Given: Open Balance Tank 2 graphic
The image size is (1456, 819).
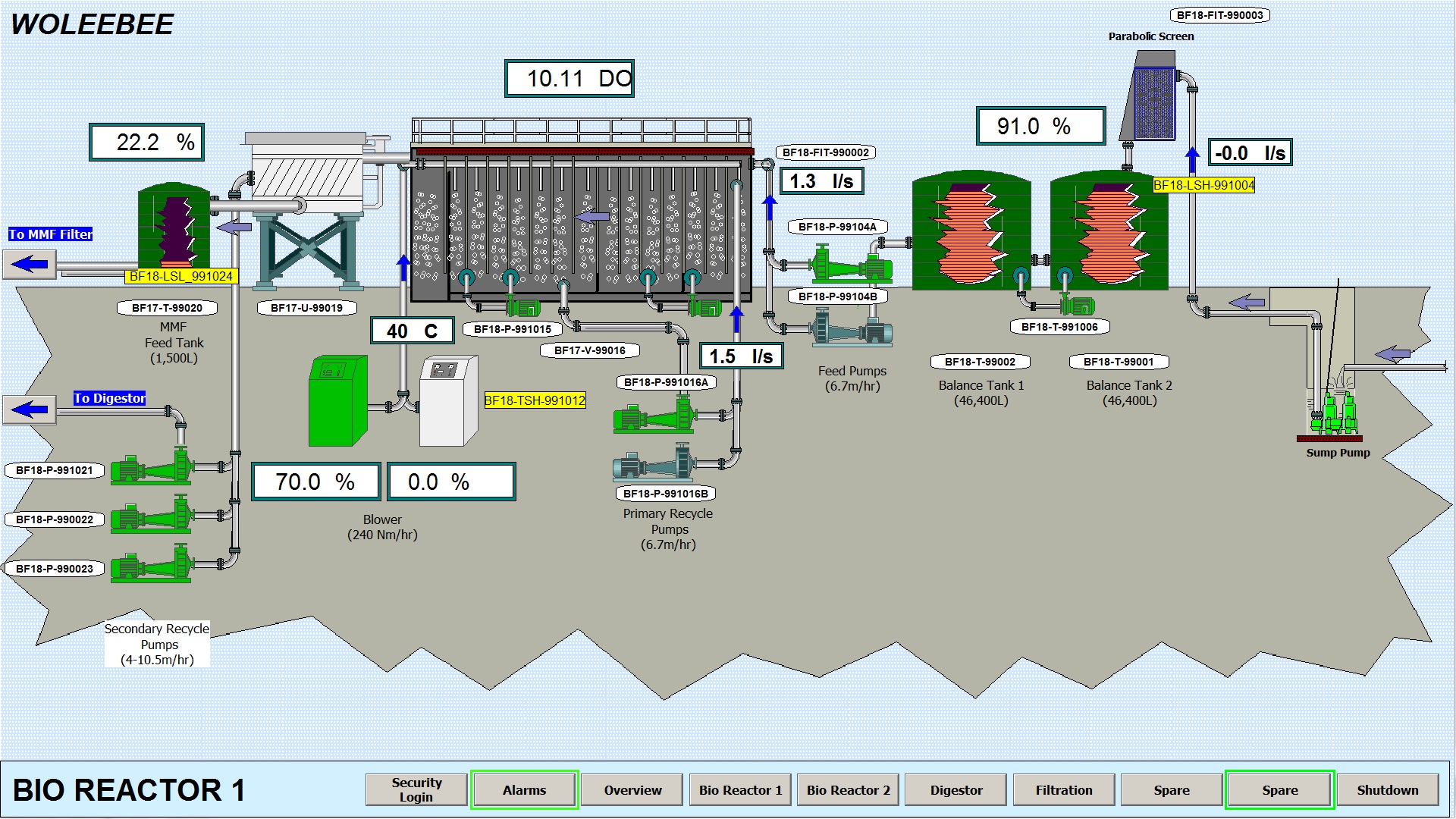Looking at the screenshot, I should coord(1109,231).
